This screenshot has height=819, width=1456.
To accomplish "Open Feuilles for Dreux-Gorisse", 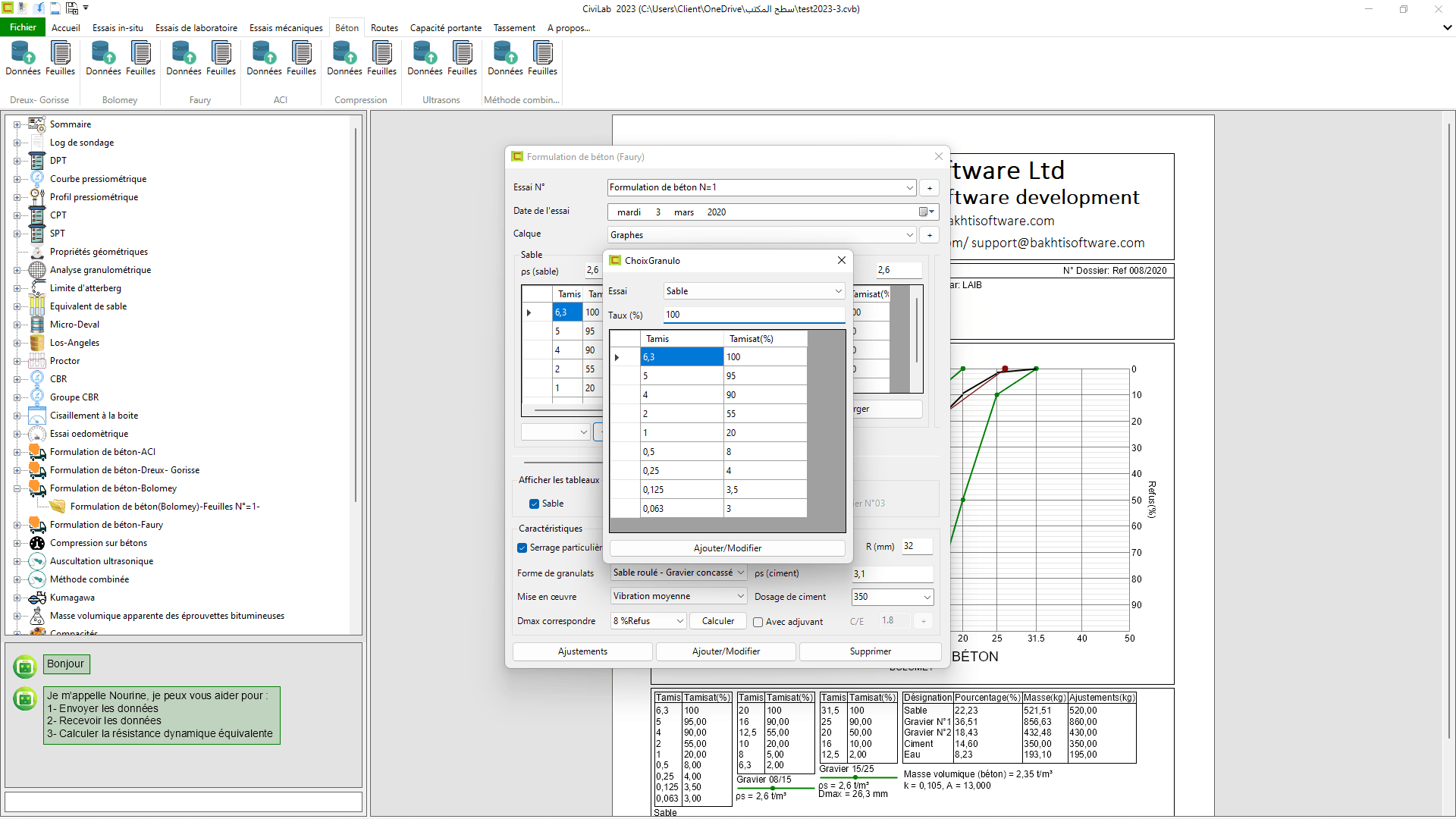I will (61, 58).
